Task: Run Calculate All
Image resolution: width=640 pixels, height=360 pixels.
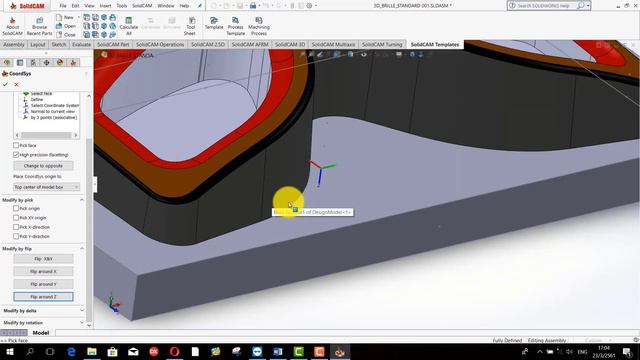Action: pyautogui.click(x=129, y=27)
